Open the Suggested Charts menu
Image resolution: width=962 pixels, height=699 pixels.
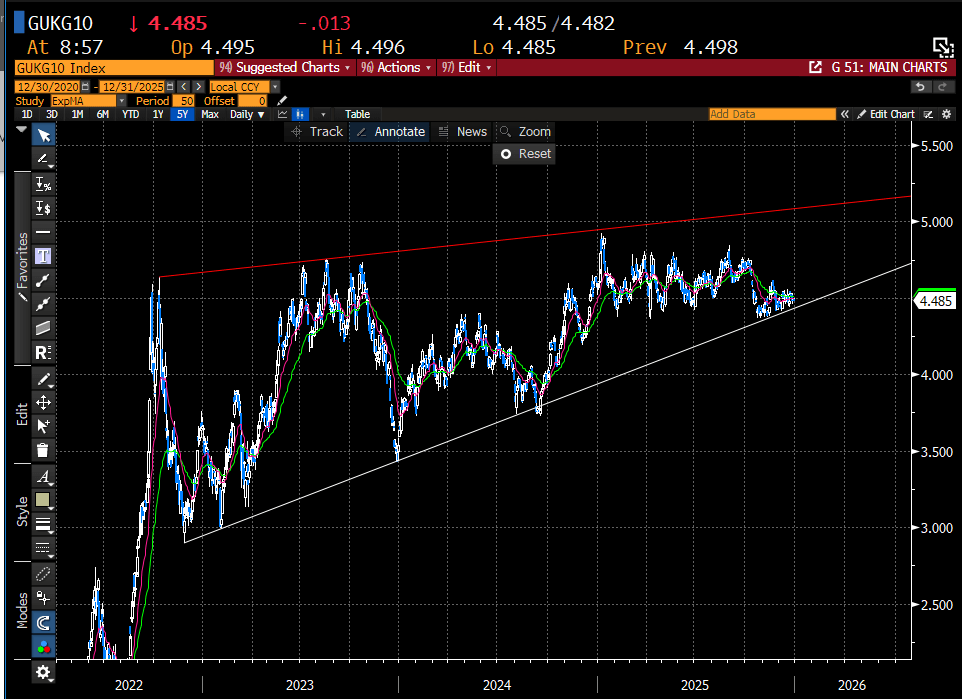[x=285, y=67]
